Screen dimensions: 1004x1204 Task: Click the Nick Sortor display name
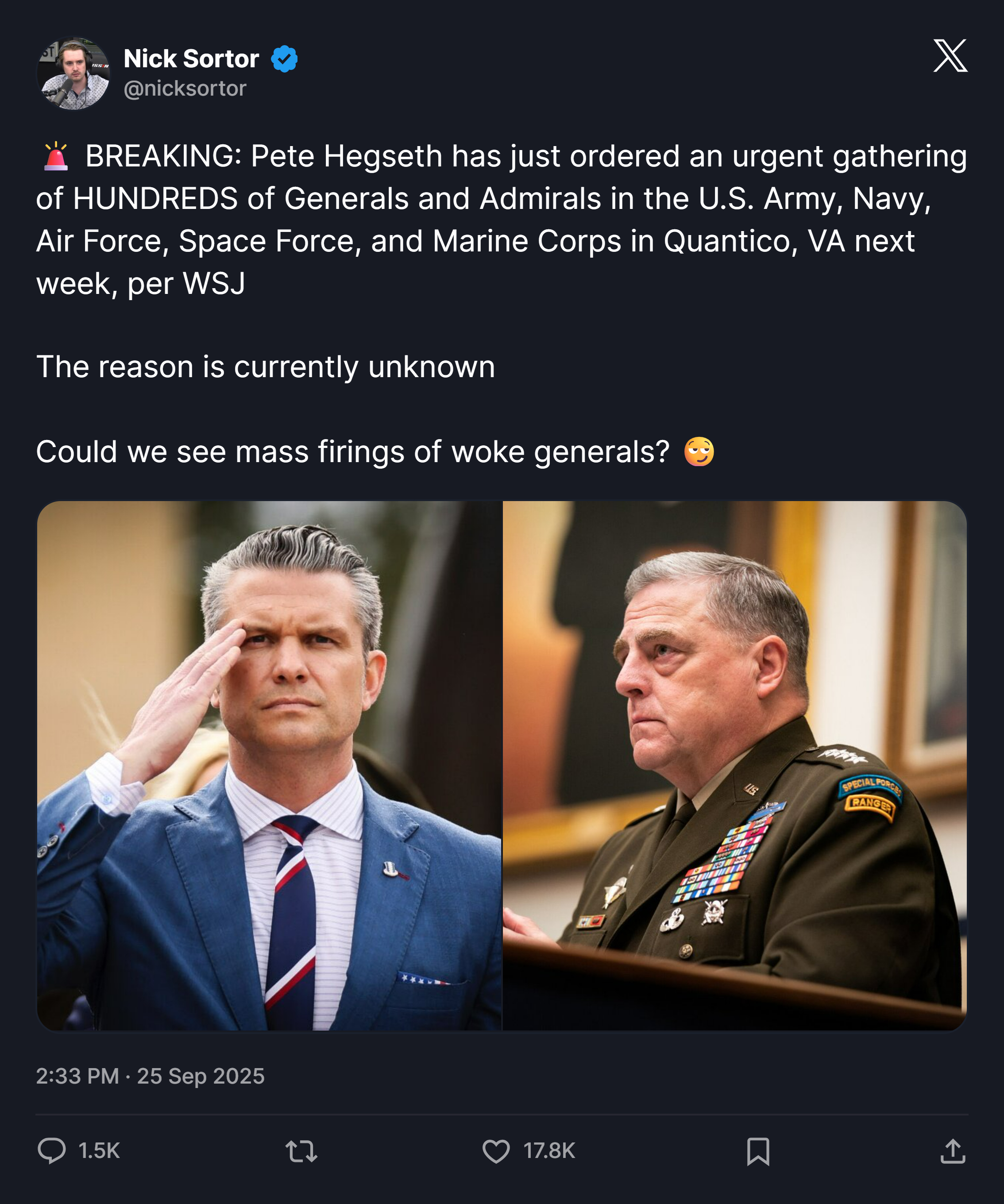(192, 58)
